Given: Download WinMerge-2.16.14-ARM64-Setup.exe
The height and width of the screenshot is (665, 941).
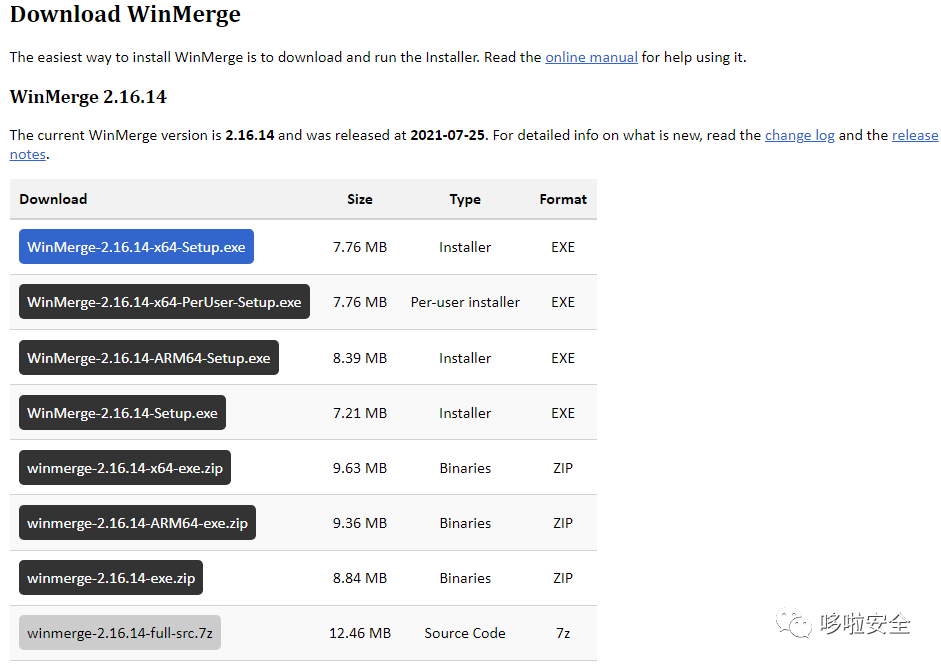Looking at the screenshot, I should 149,358.
